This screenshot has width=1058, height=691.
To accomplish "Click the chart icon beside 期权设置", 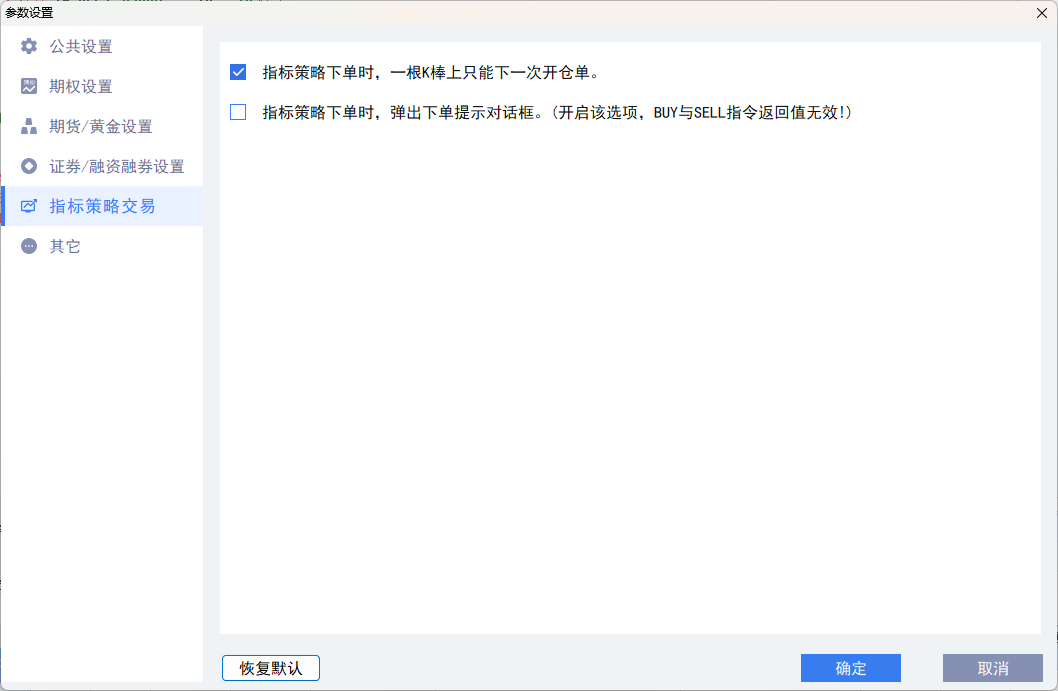I will [x=29, y=86].
